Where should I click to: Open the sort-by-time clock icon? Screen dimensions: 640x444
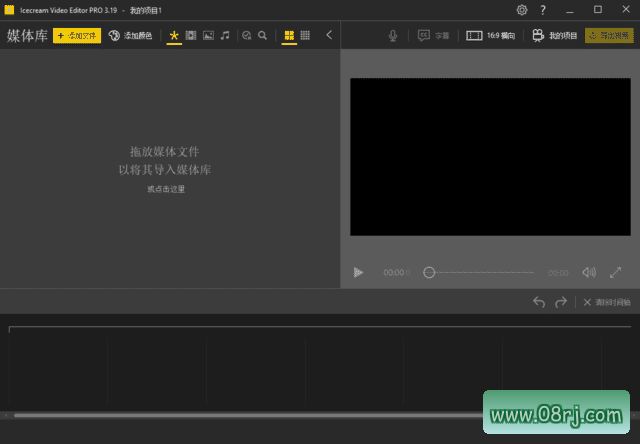click(246, 36)
